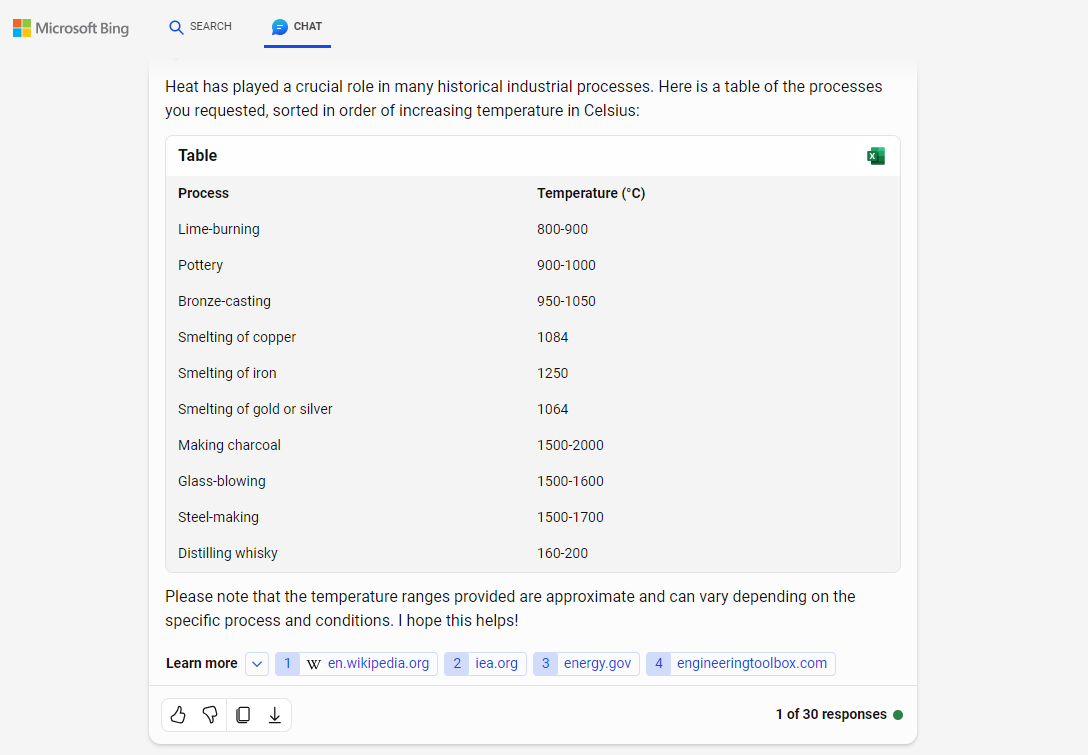
Task: Click the '1 of 30 responses' counter
Action: pos(830,714)
